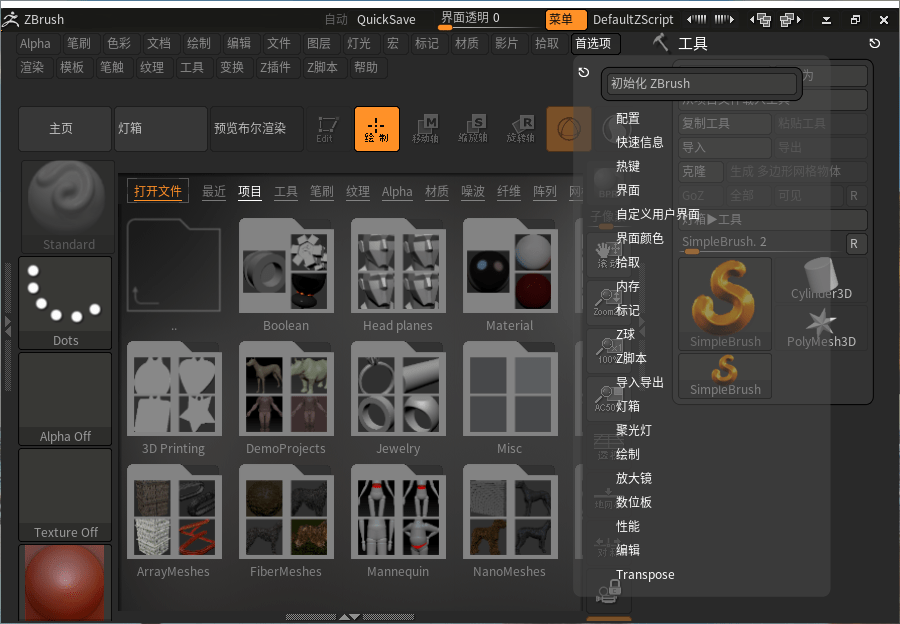Select the large SimpleBrush tool thumbnail
900x624 pixels.
coord(725,303)
